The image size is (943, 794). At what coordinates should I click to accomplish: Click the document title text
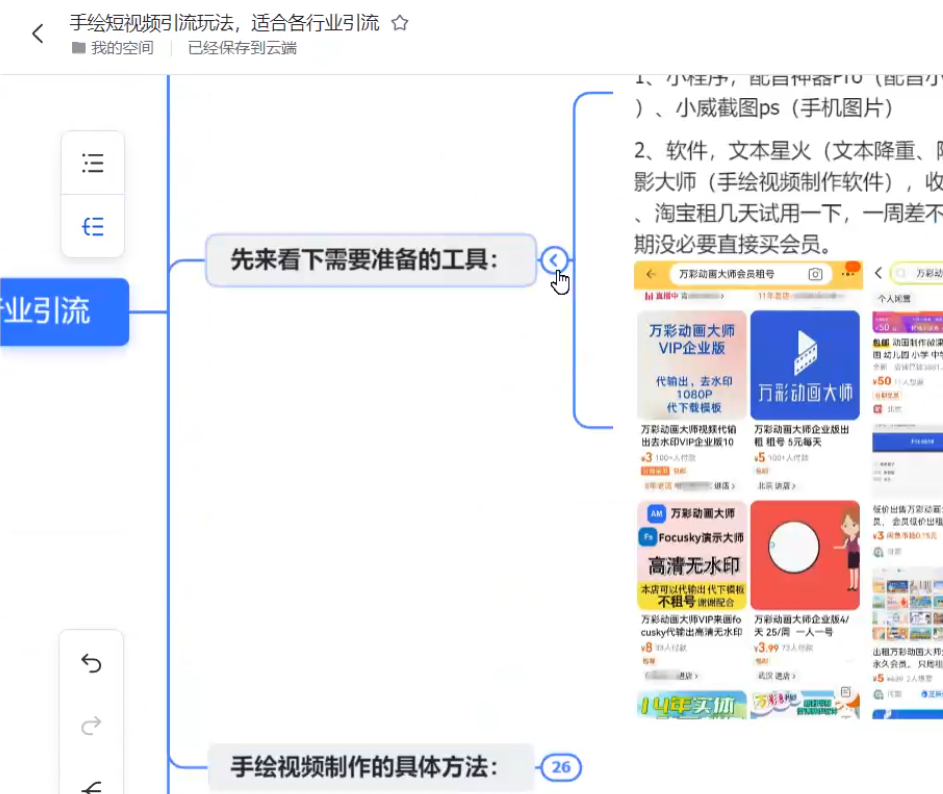point(225,23)
